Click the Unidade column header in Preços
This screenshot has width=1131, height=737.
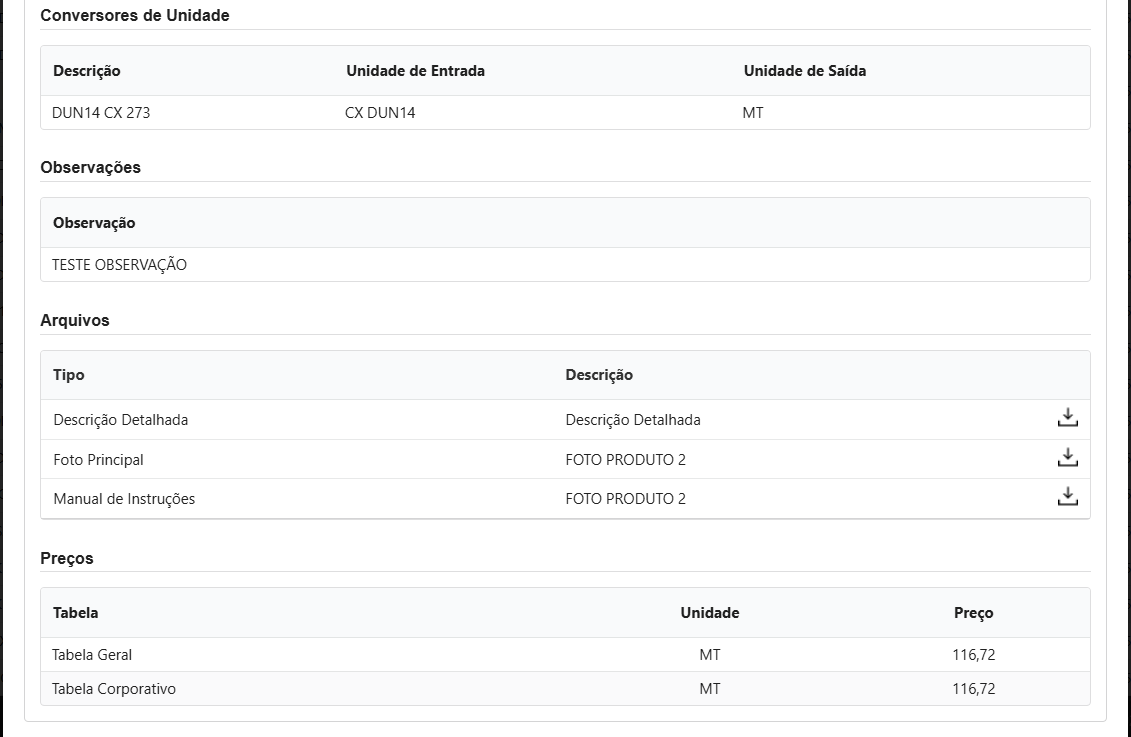[709, 613]
